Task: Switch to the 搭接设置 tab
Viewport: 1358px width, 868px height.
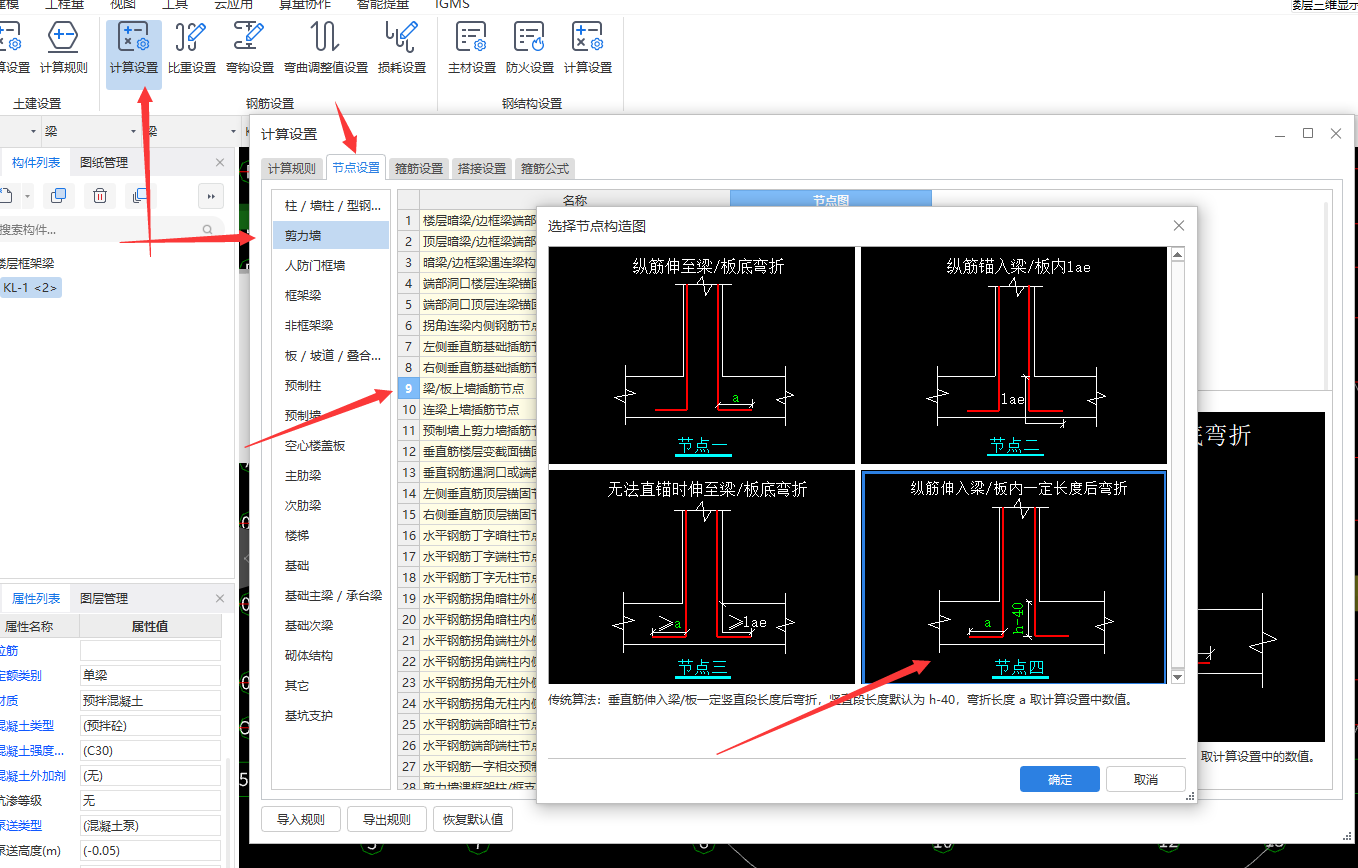Action: click(482, 169)
